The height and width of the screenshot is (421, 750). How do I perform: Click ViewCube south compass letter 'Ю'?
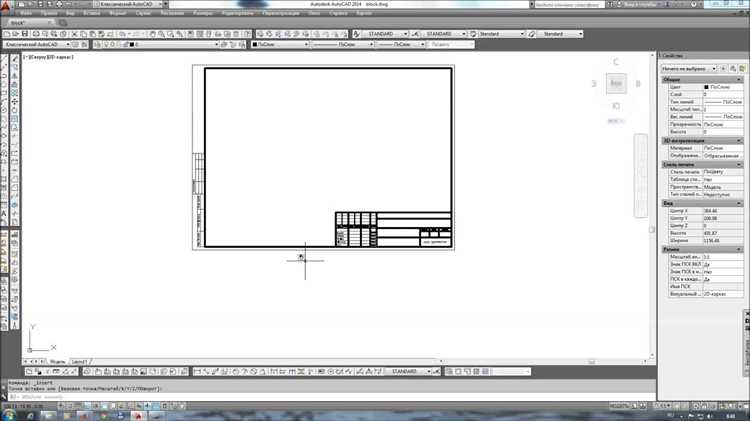616,106
